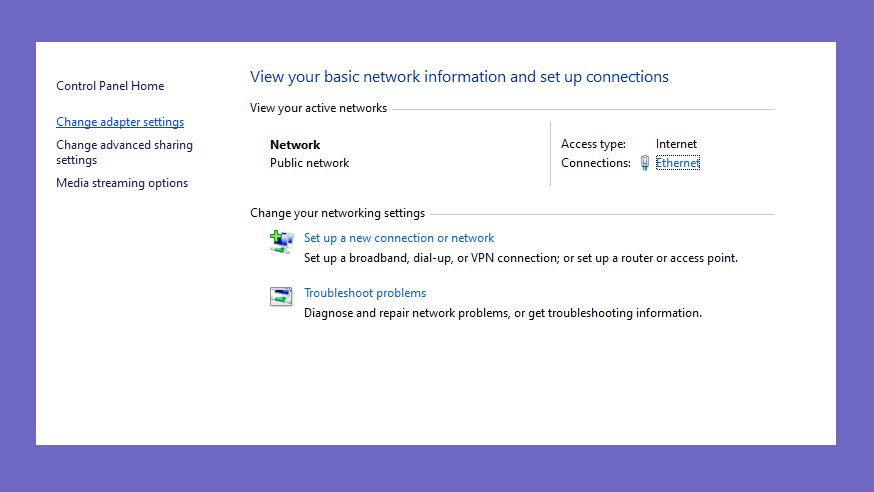The image size is (874, 492).
Task: Click the Ethernet adapter plug icon
Action: [x=644, y=163]
